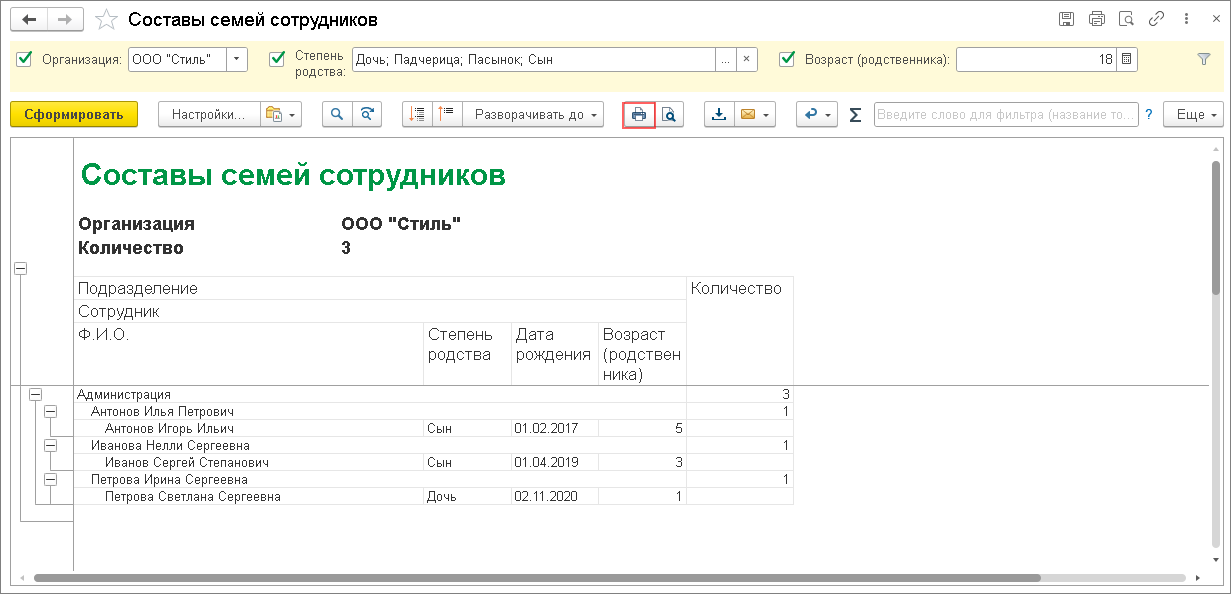Click the Возраст (родственника) value field
This screenshot has height=594, width=1231.
click(x=1036, y=59)
